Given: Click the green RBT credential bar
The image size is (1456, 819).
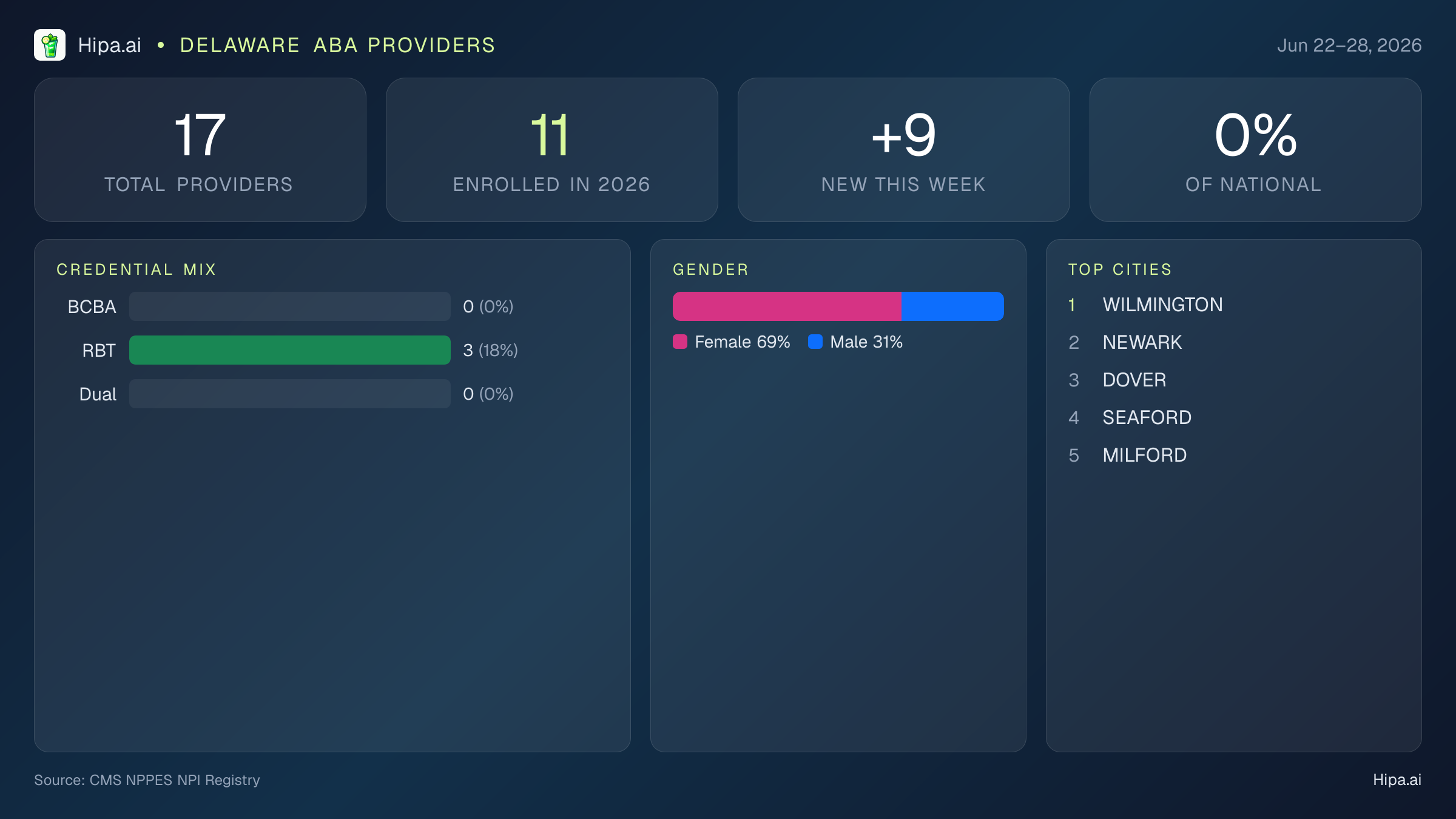Looking at the screenshot, I should tap(290, 350).
